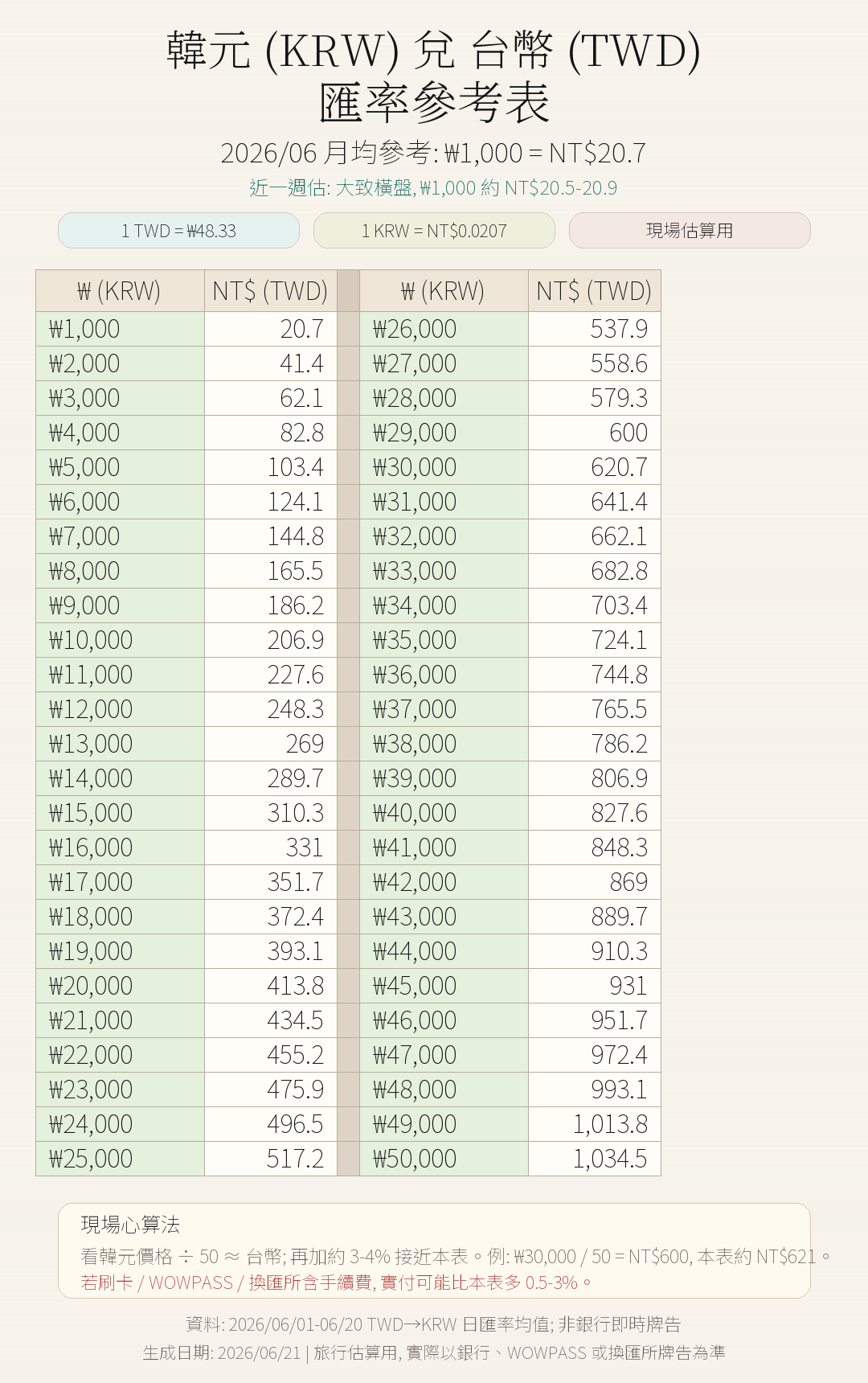Viewport: 868px width, 1383px height.
Task: Click the data source line '資料: 2026/06/01-06/20'
Action: pos(433,1324)
